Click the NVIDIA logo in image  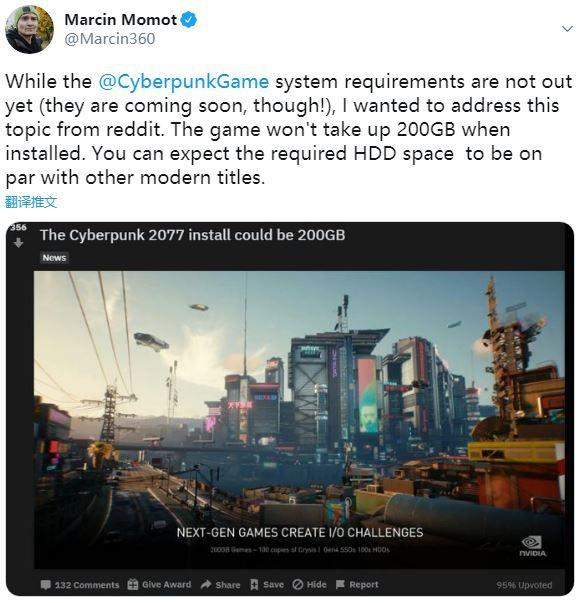coord(533,546)
